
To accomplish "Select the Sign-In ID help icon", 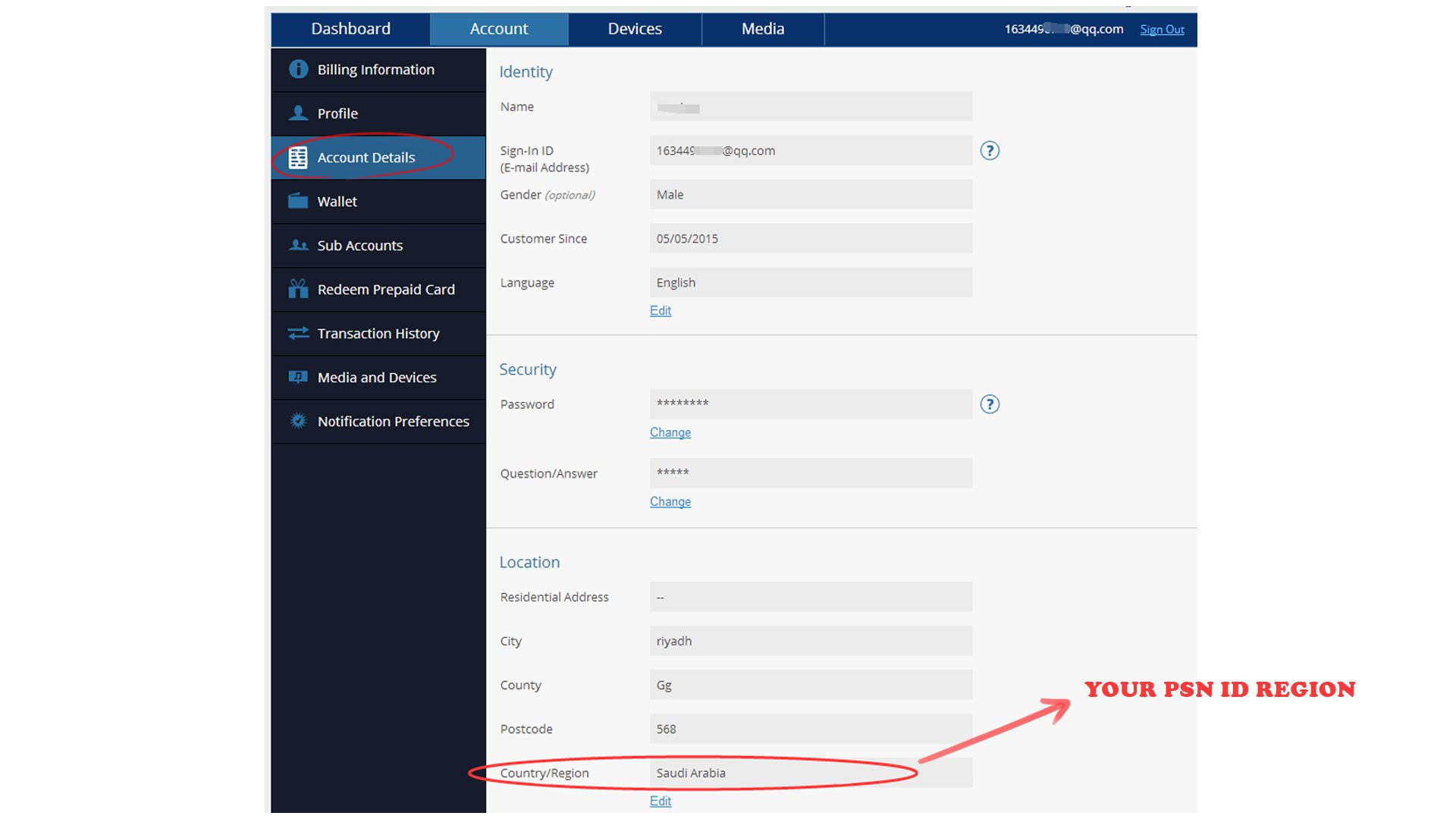I will [x=989, y=151].
